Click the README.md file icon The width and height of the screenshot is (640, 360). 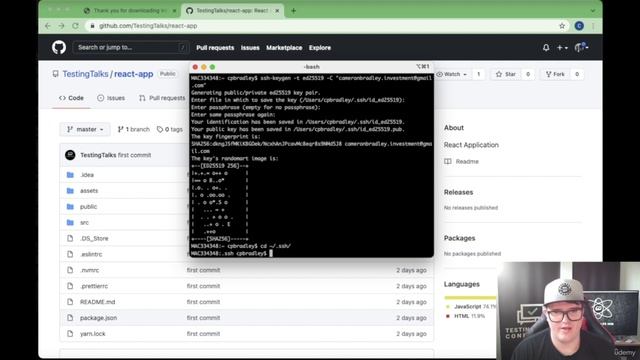70,302
